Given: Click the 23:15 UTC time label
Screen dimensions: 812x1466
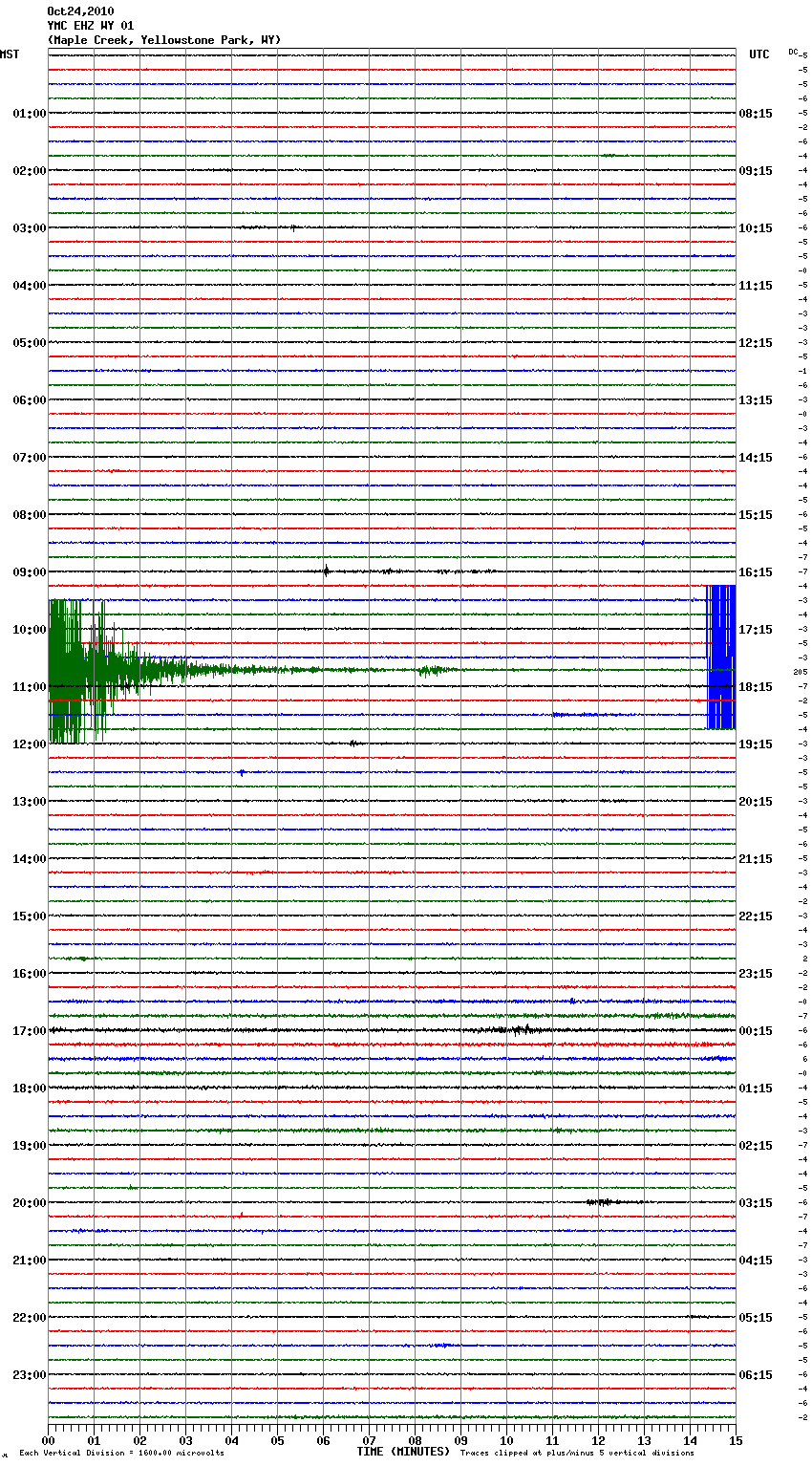Looking at the screenshot, I should click(756, 974).
